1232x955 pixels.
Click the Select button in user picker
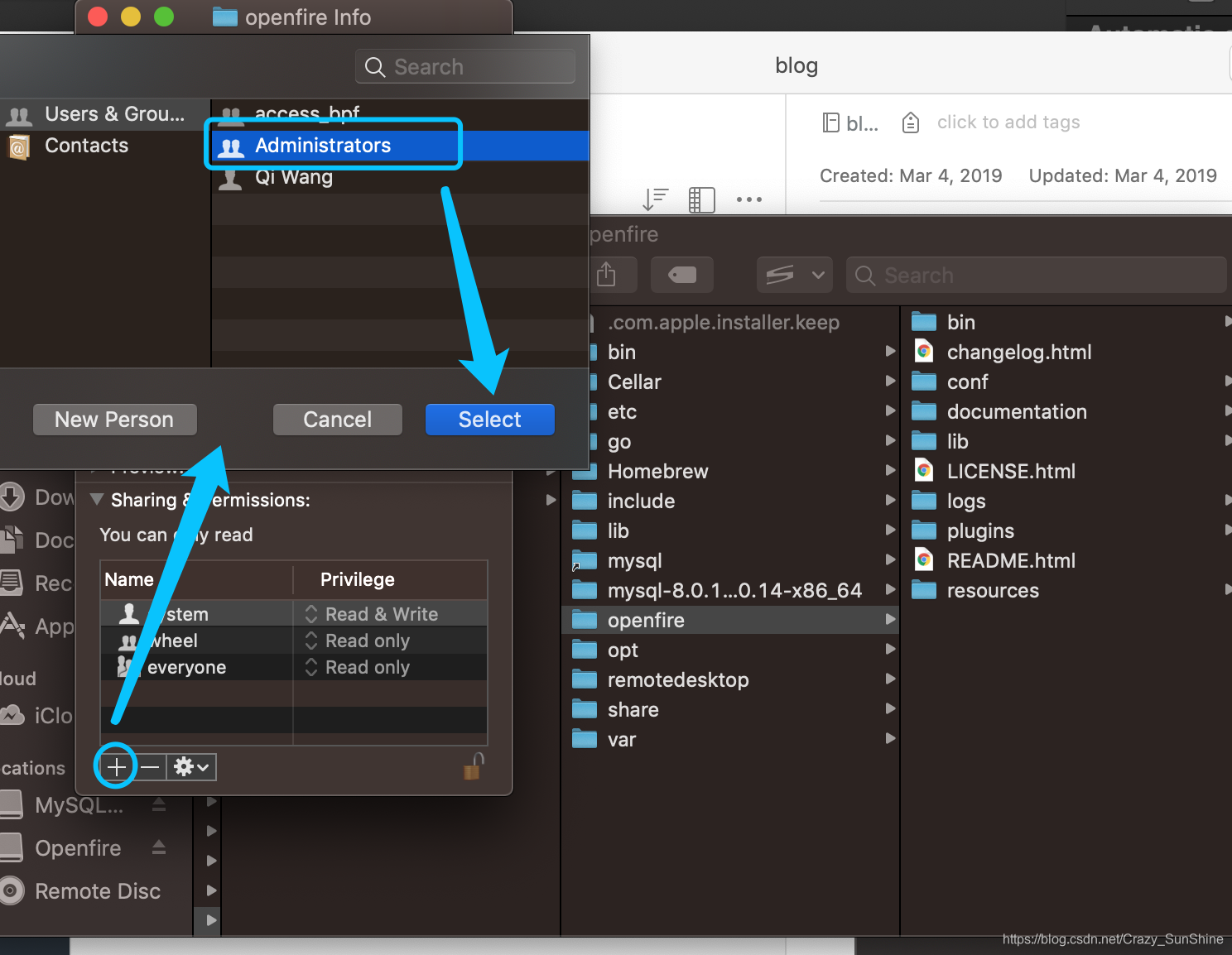pyautogui.click(x=489, y=420)
